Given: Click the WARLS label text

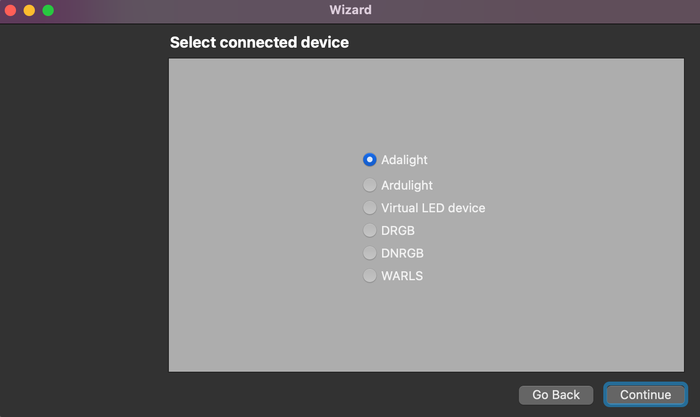Looking at the screenshot, I should pos(402,275).
